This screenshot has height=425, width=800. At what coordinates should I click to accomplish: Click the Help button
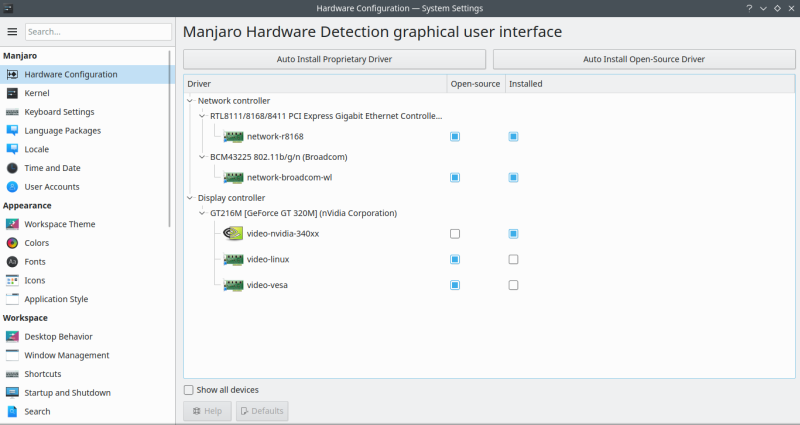click(x=207, y=411)
